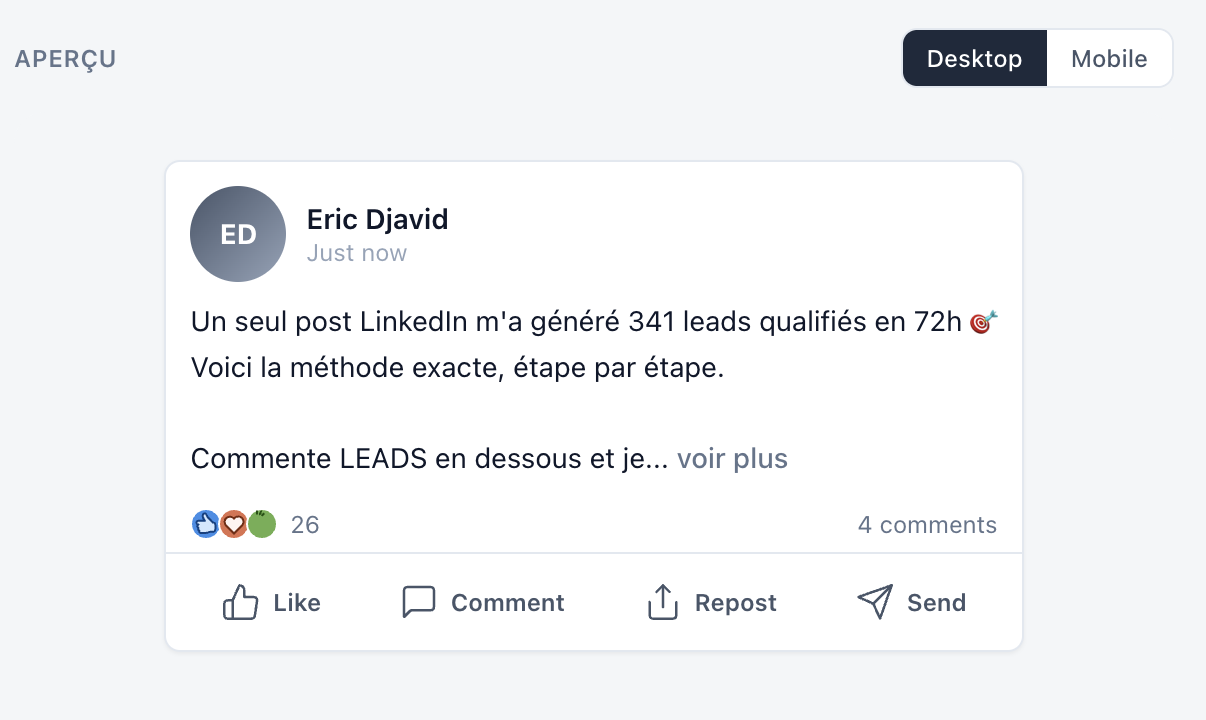The image size is (1206, 720).
Task: Click the Eric Djavid profile name
Action: [377, 219]
